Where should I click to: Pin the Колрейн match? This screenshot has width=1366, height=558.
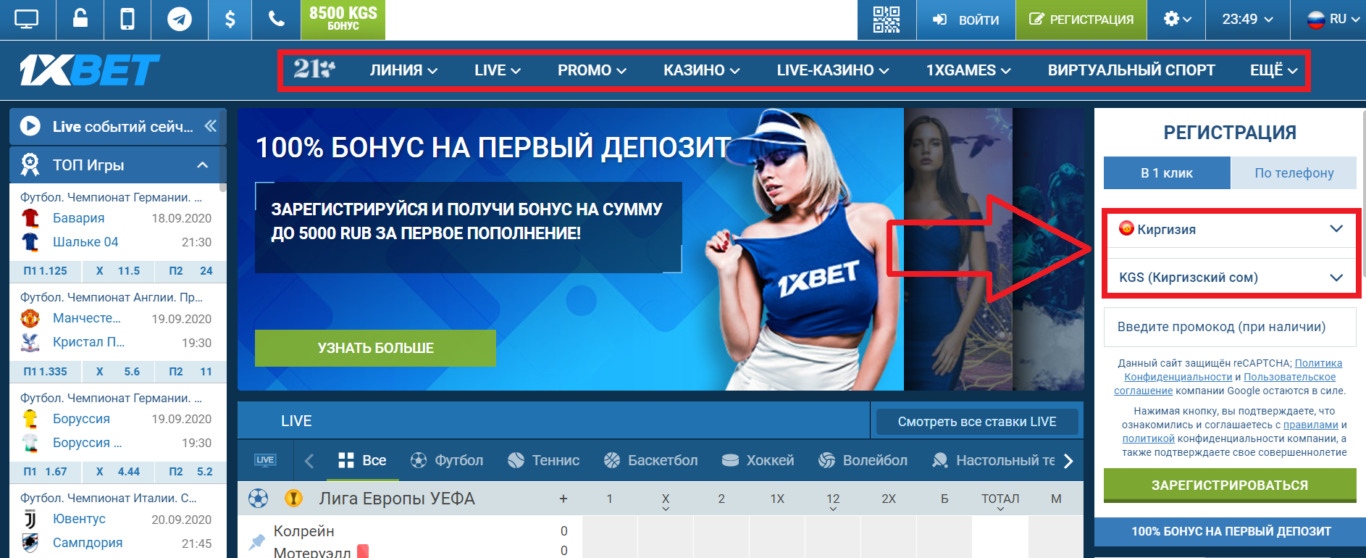pyautogui.click(x=257, y=541)
